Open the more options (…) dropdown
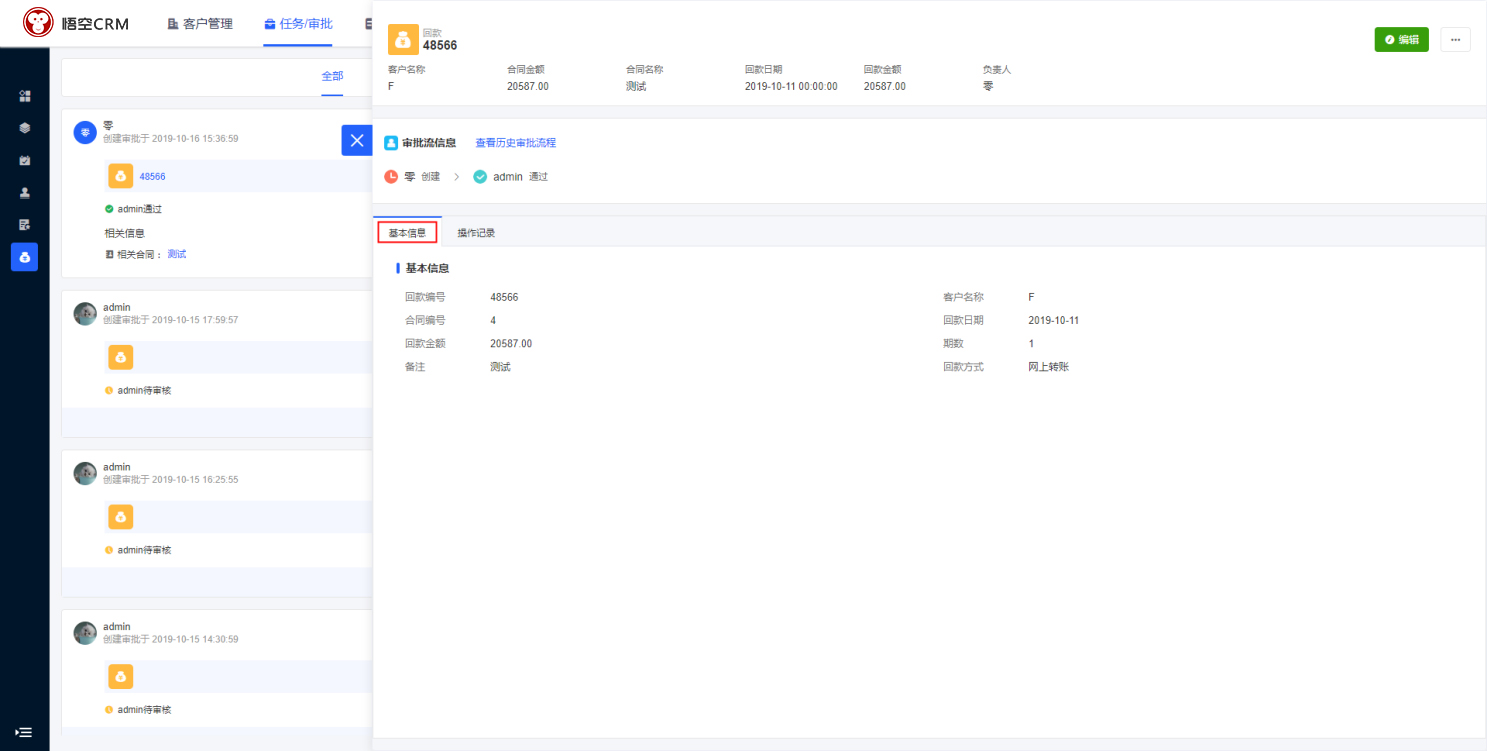The image size is (1487, 751). 1454,40
